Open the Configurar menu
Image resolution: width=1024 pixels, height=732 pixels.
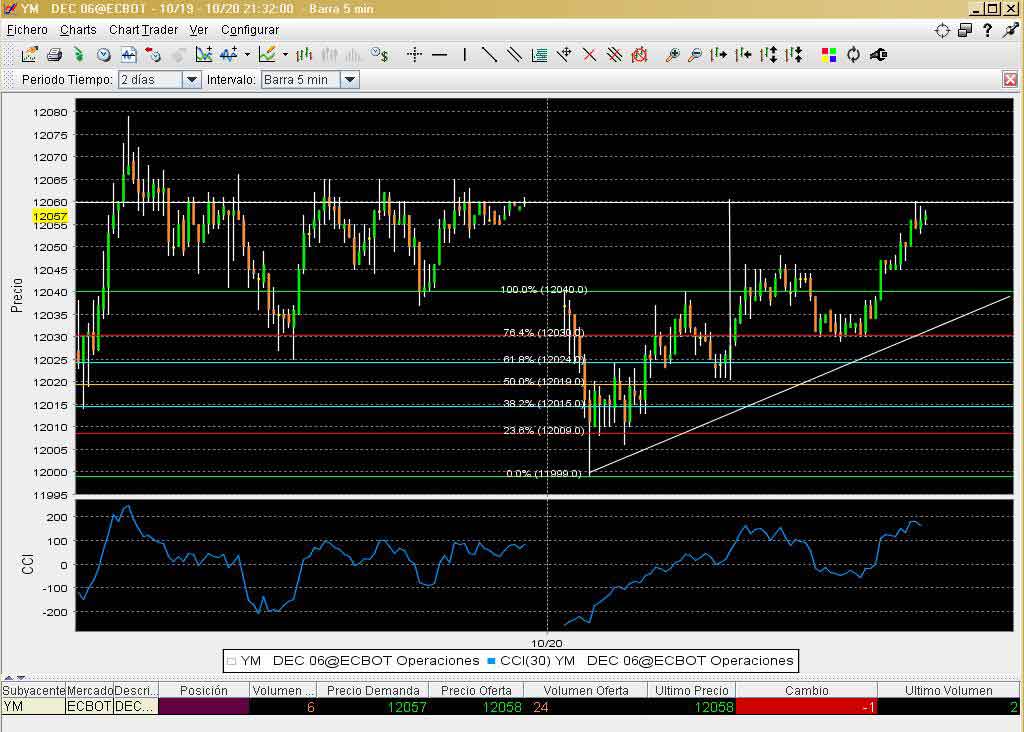(x=249, y=30)
